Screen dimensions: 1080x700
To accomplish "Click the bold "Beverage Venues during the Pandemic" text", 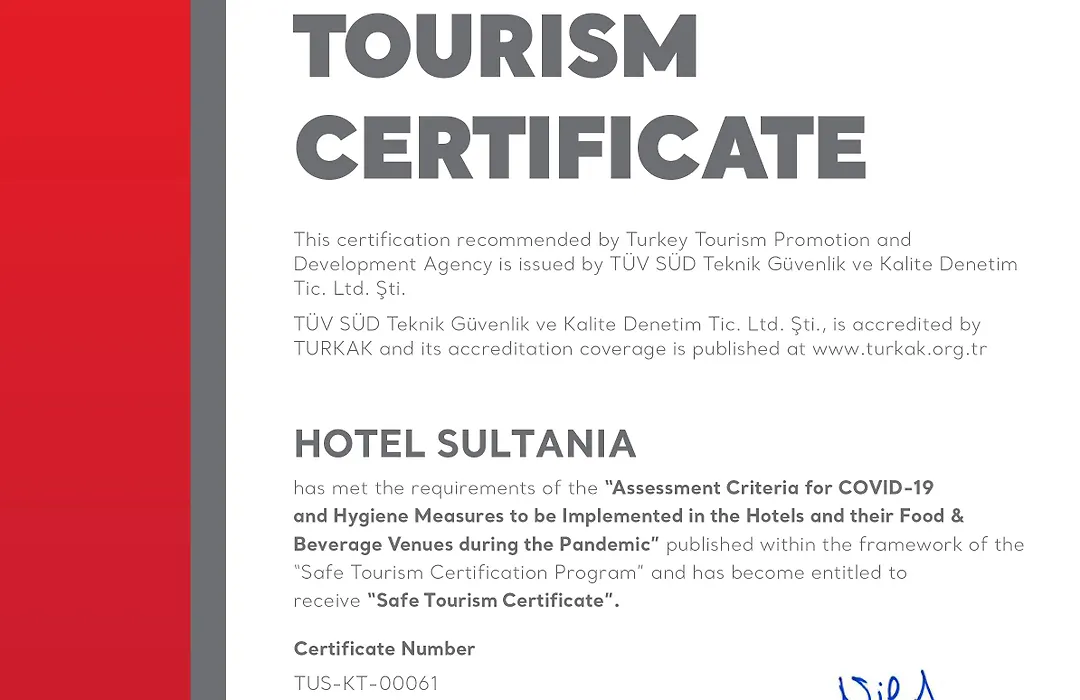I will coord(477,544).
